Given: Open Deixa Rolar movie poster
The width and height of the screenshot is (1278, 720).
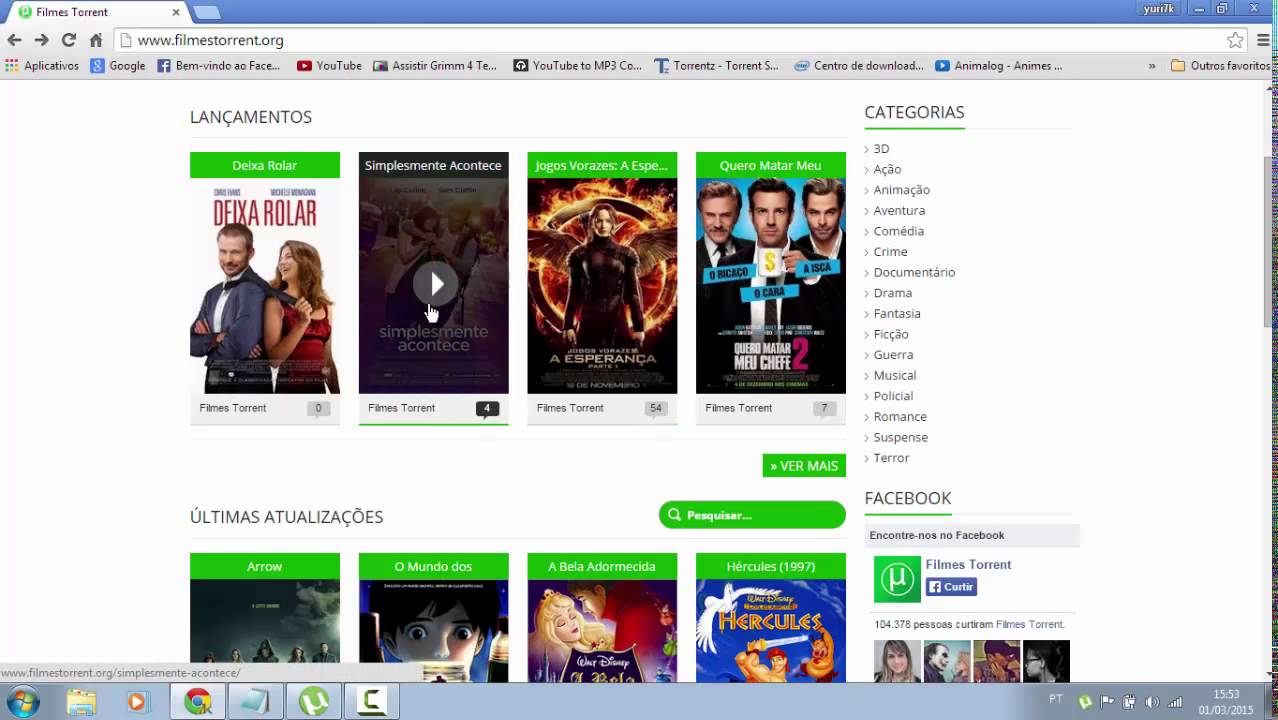Looking at the screenshot, I should coord(265,286).
